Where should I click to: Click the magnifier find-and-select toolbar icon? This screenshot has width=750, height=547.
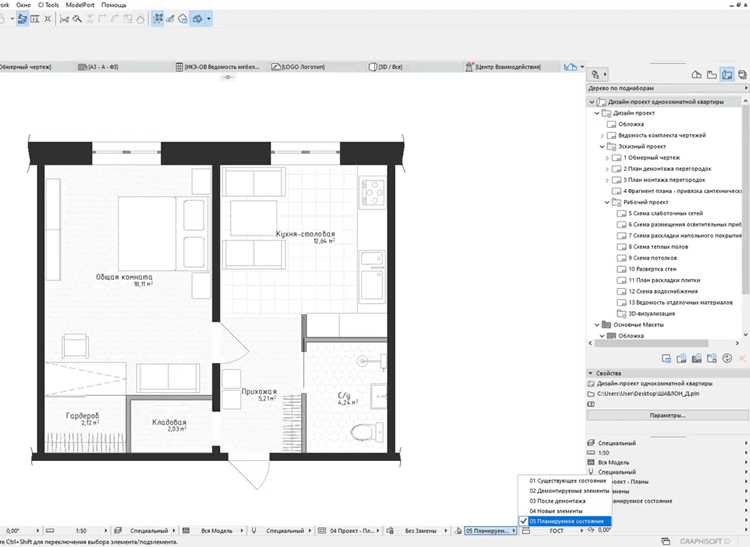coord(77,19)
